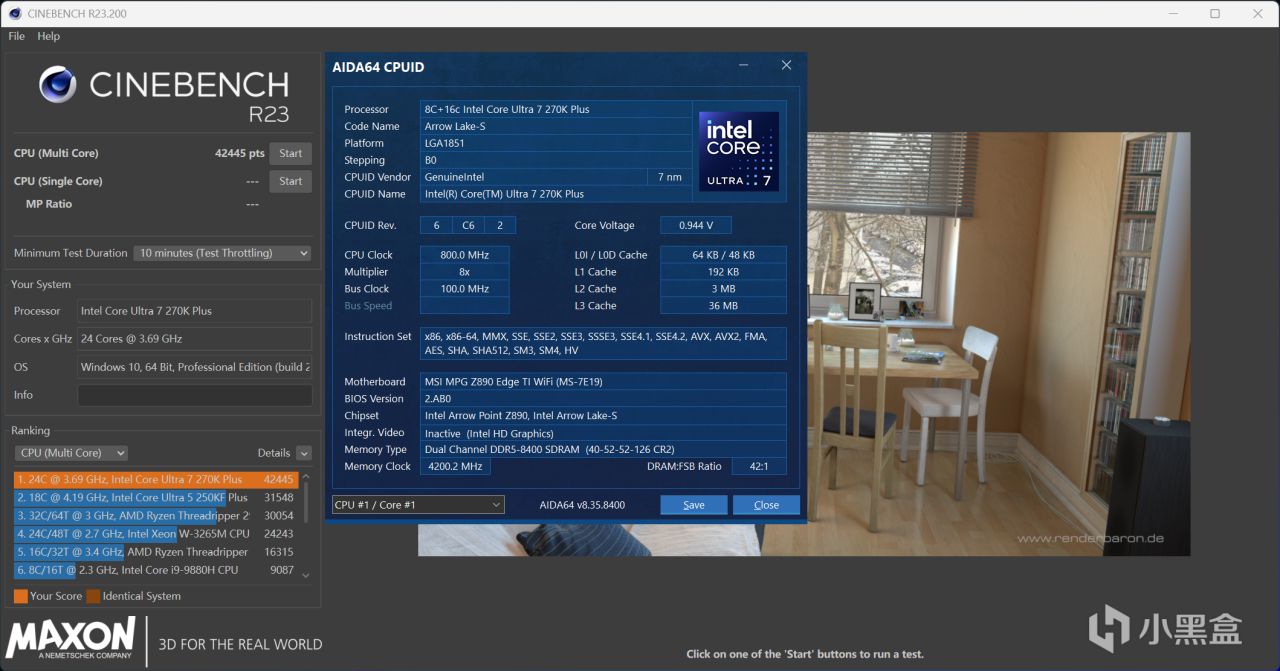1280x671 pixels.
Task: Select ranking row Intel Core Ultra 5 250KF Plus
Action: (155, 497)
